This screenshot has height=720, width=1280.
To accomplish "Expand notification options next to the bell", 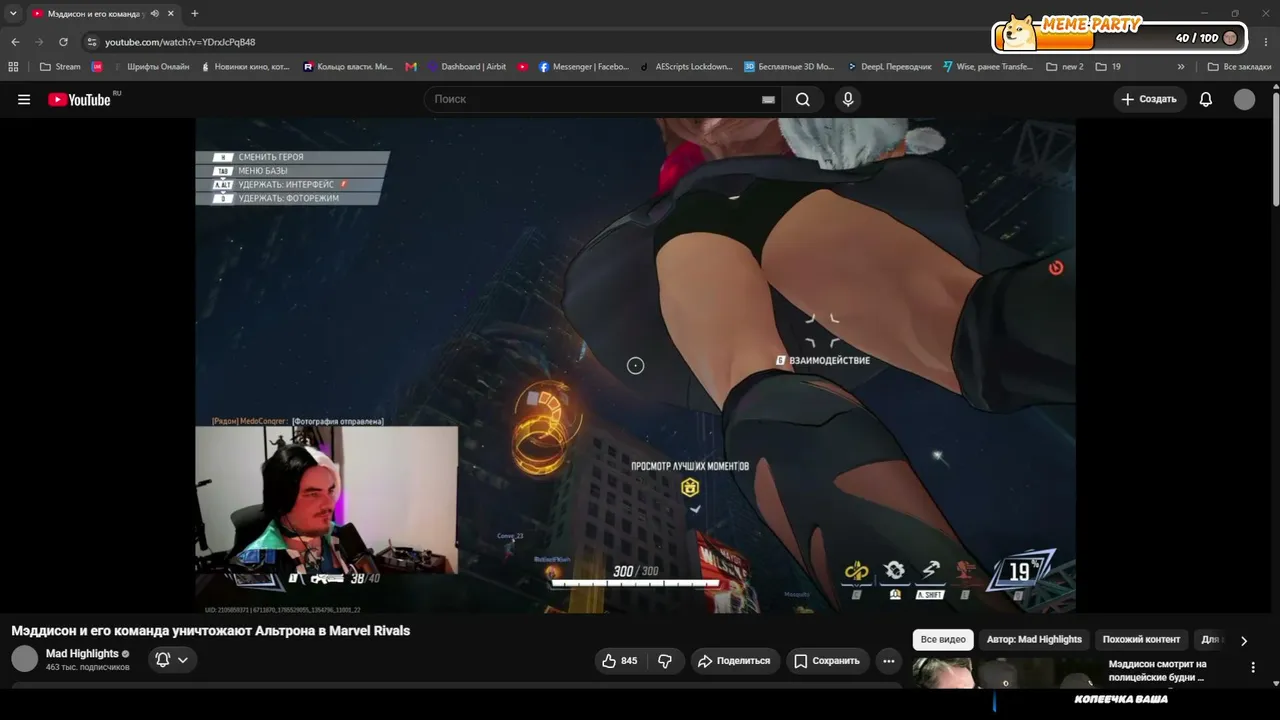I will pos(183,660).
